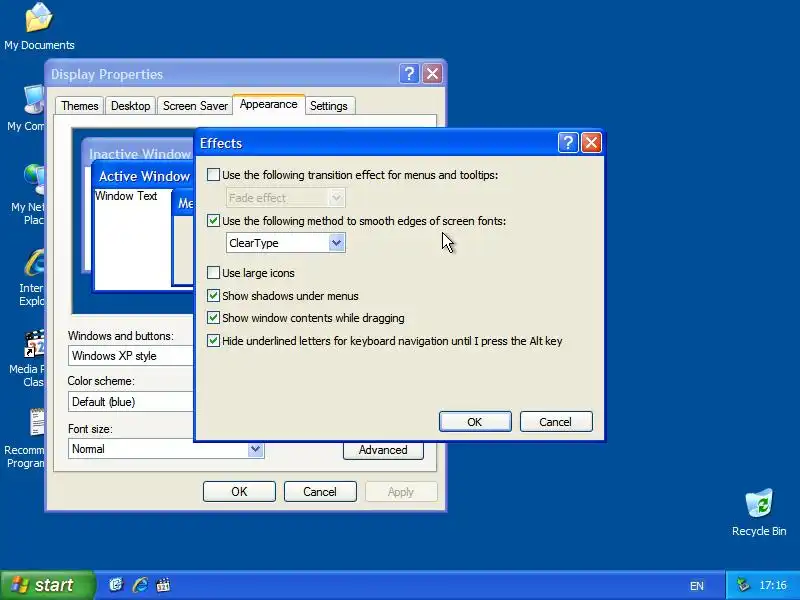
Task: Click the system tray network icon
Action: (743, 585)
